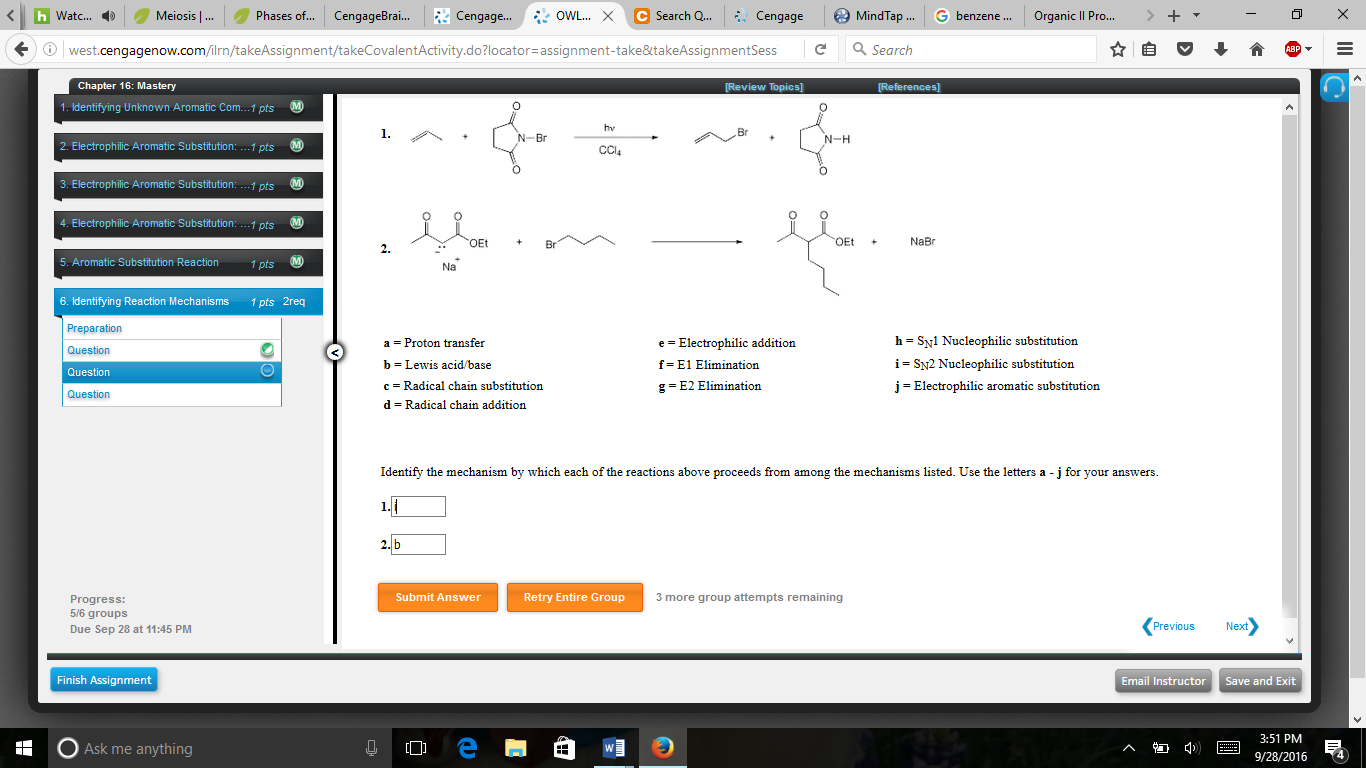Click the green completion circle on the first Question
Screen dimensions: 1366x768
tap(265, 350)
